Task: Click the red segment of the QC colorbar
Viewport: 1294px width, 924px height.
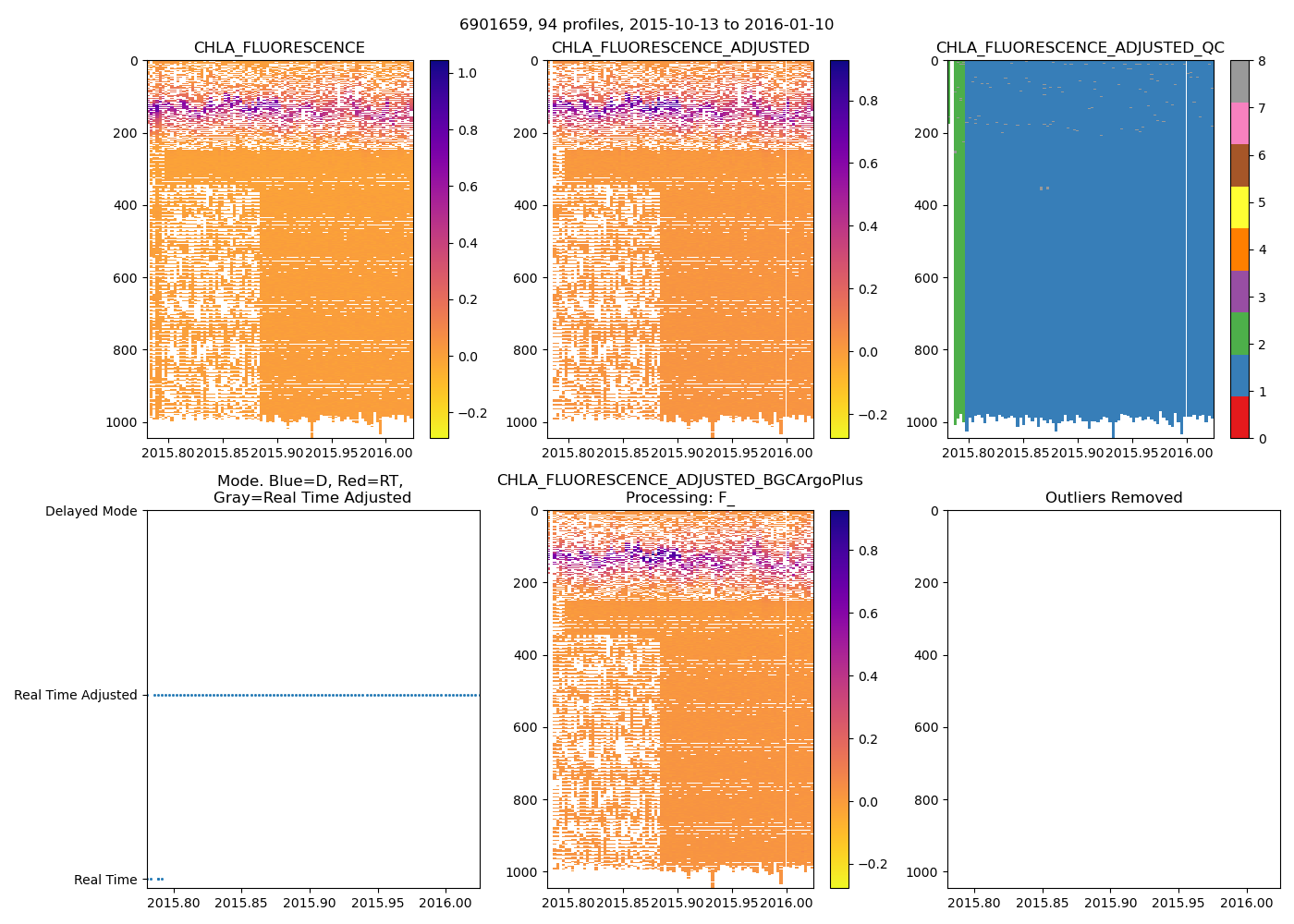Action: (1239, 418)
